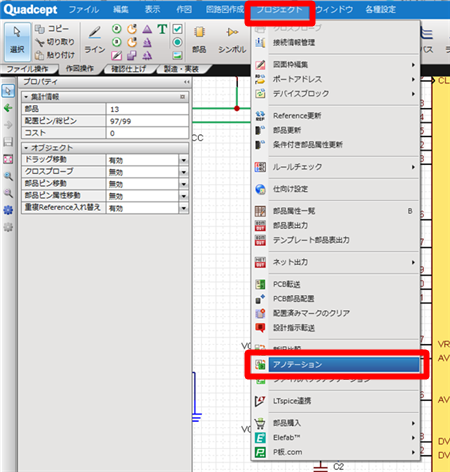Open the ウィンドウ menu
The width and height of the screenshot is (450, 472).
click(334, 10)
